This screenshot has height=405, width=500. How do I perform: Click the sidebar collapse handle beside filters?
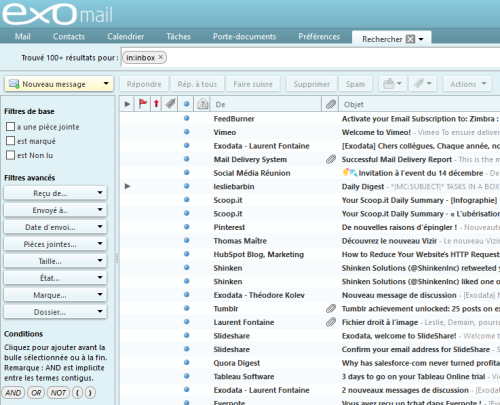[117, 258]
